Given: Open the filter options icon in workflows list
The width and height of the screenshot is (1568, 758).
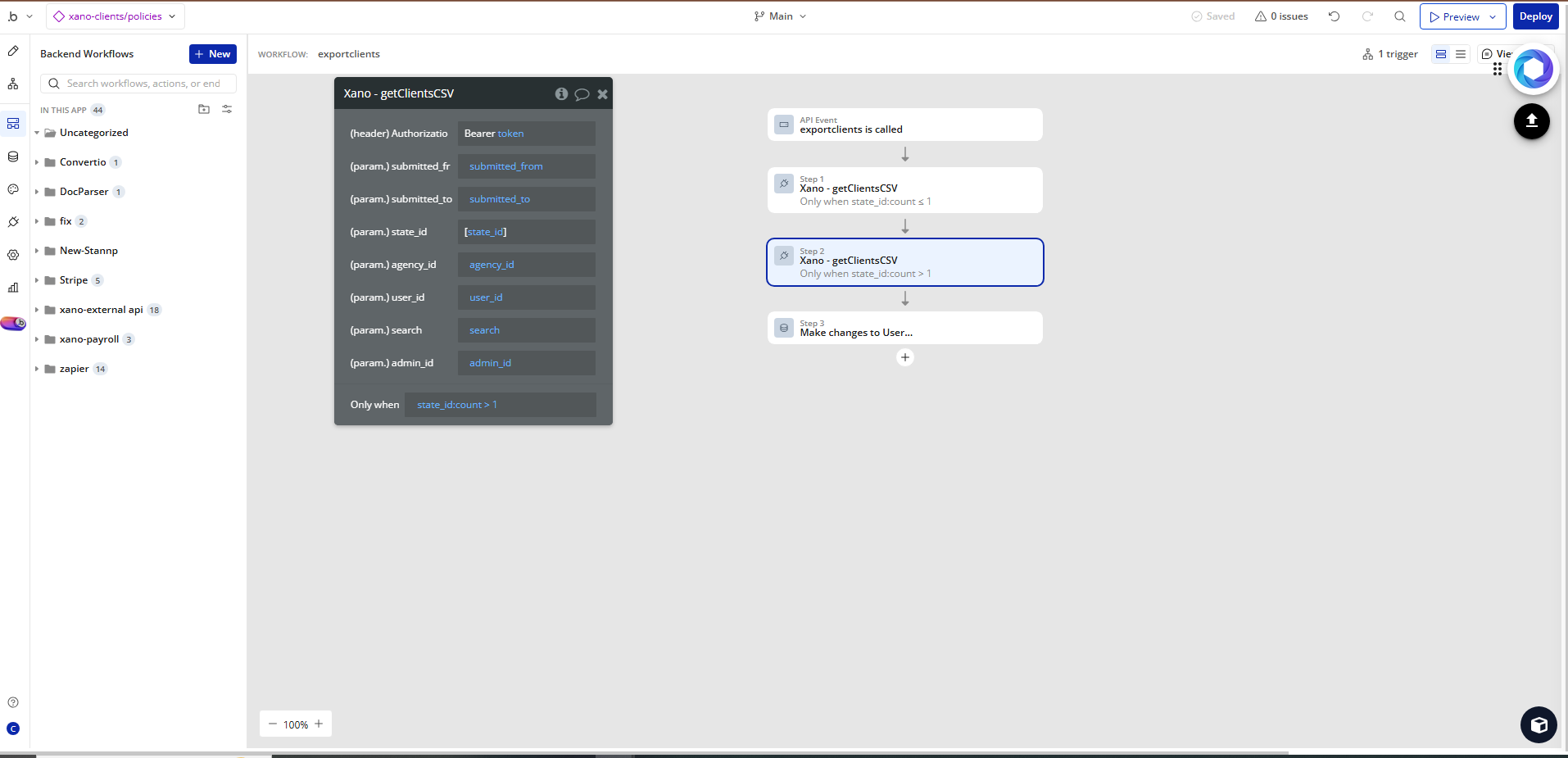Looking at the screenshot, I should [227, 109].
